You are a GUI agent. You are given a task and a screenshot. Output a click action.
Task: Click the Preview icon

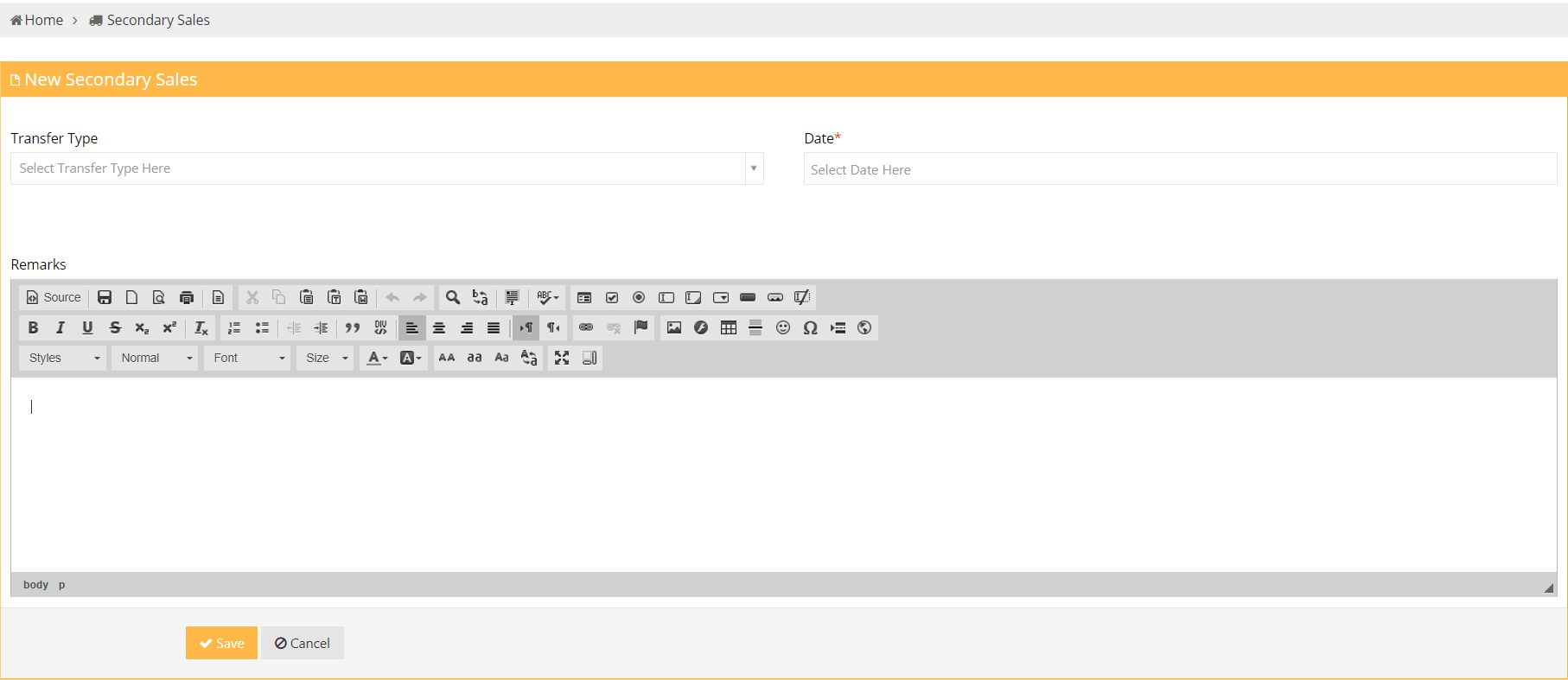click(159, 297)
